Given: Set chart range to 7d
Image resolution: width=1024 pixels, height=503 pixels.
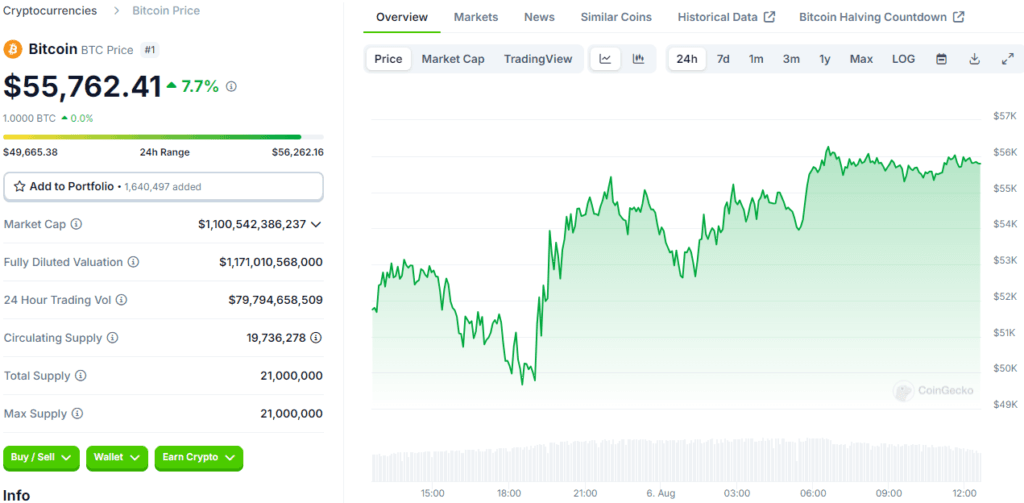Looking at the screenshot, I should tap(723, 59).
